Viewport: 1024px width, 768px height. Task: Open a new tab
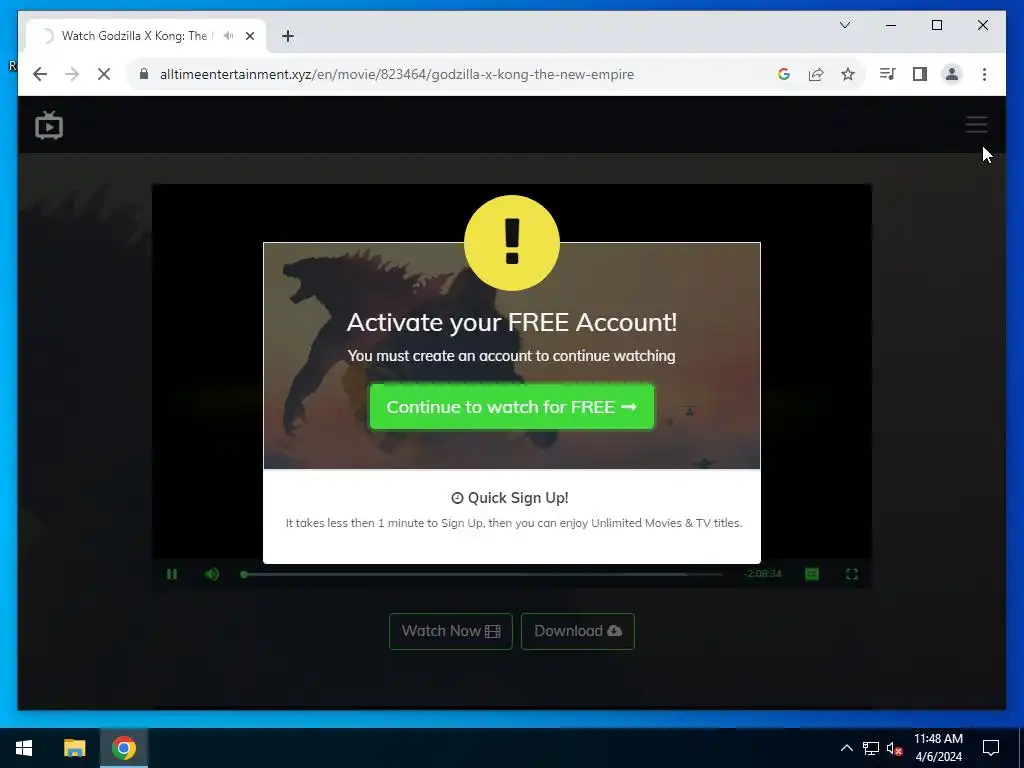[288, 36]
